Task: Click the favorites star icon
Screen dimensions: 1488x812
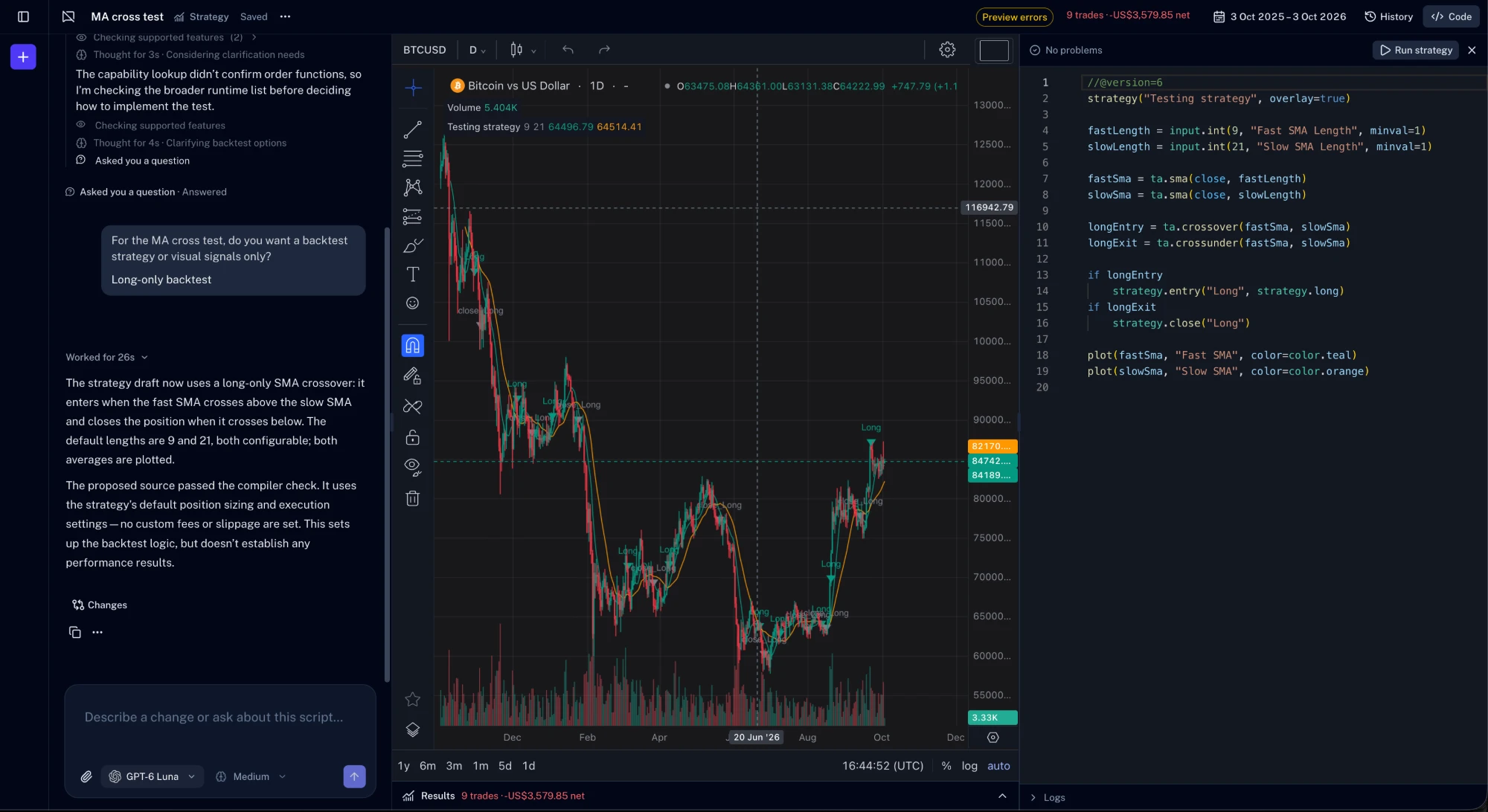Action: 413,700
